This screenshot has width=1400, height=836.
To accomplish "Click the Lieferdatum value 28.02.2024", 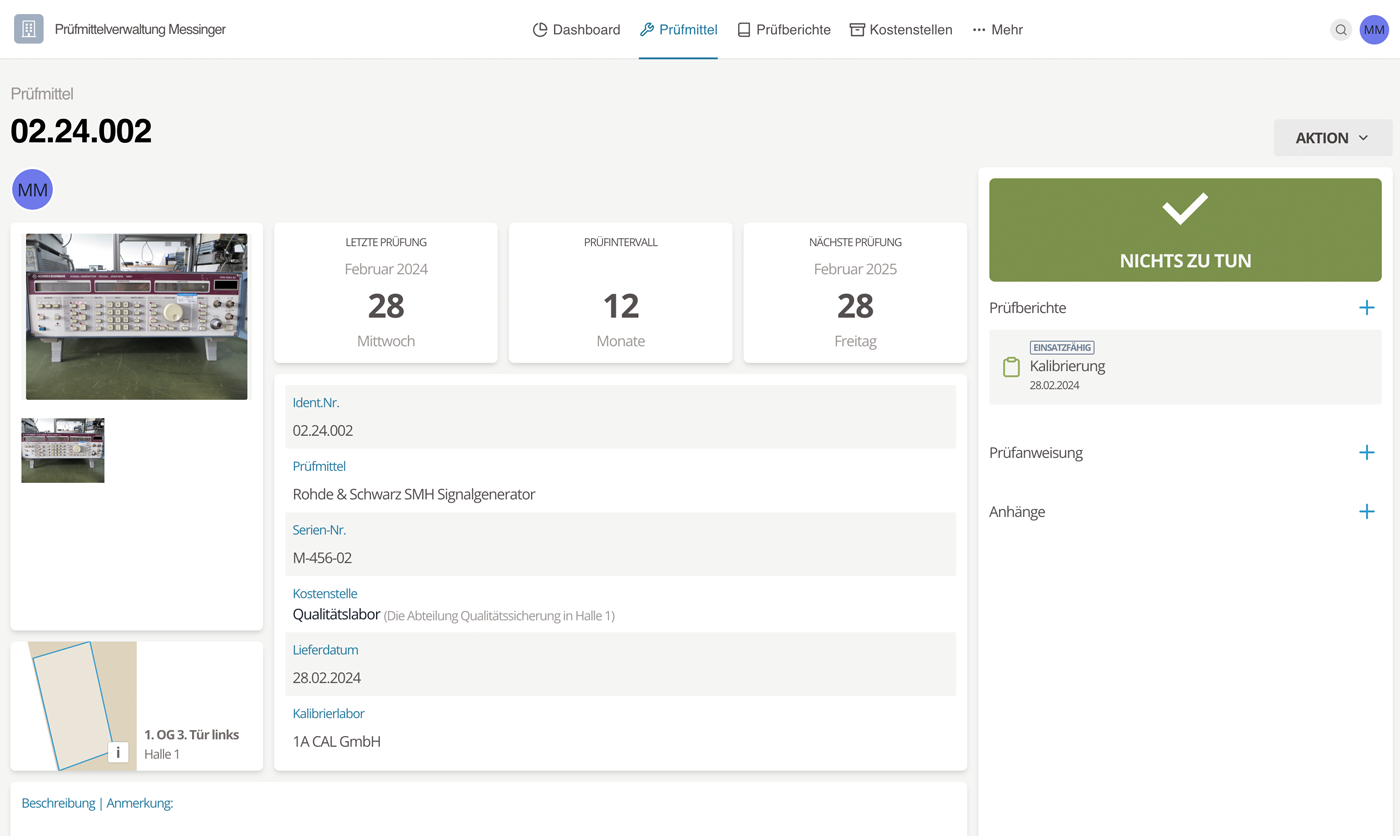I will [327, 678].
